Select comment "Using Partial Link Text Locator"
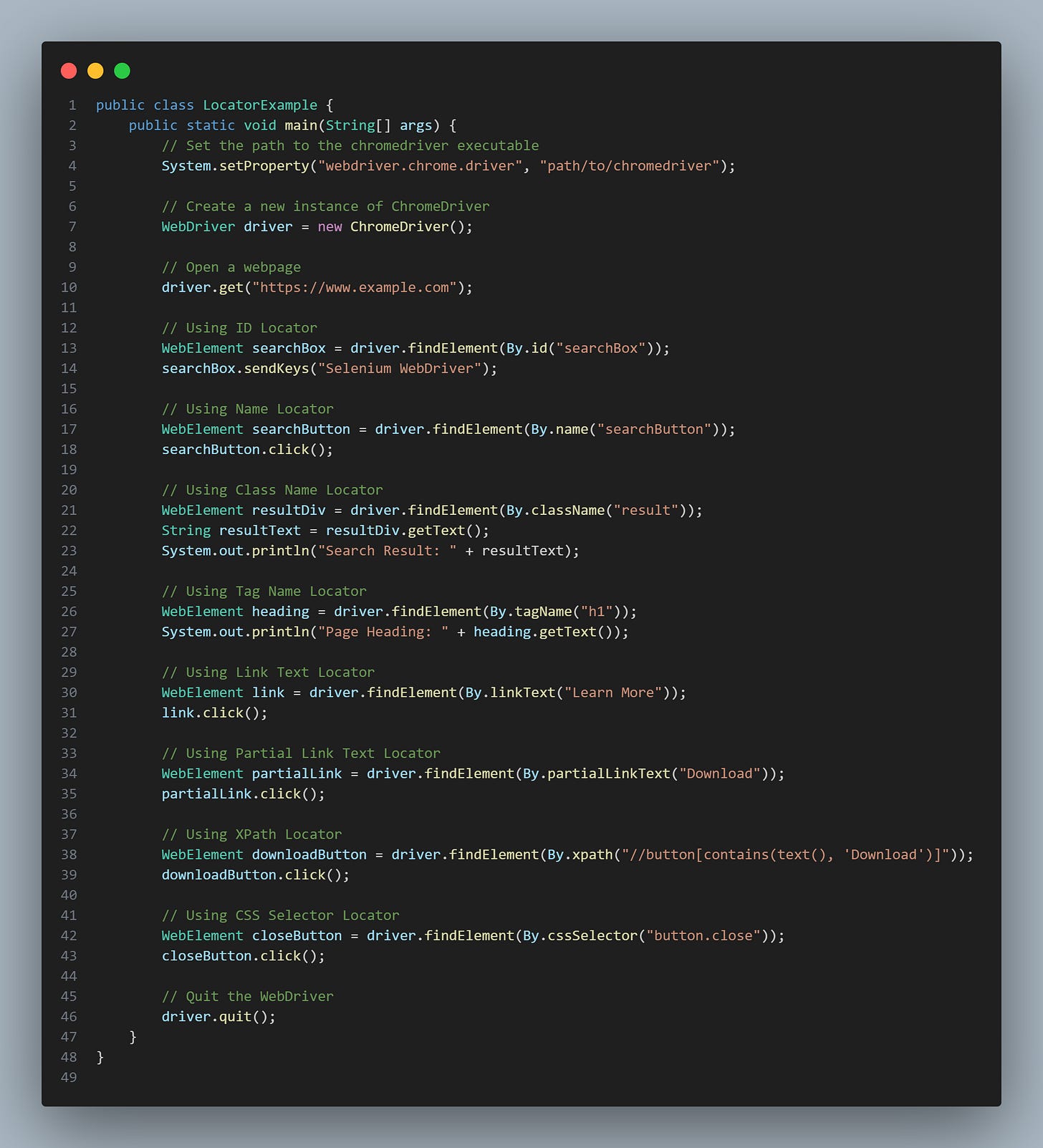 click(x=301, y=753)
